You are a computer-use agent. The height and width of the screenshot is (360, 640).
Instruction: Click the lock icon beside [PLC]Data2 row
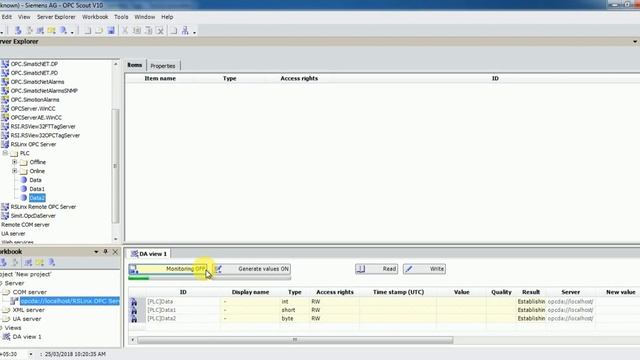(133, 318)
